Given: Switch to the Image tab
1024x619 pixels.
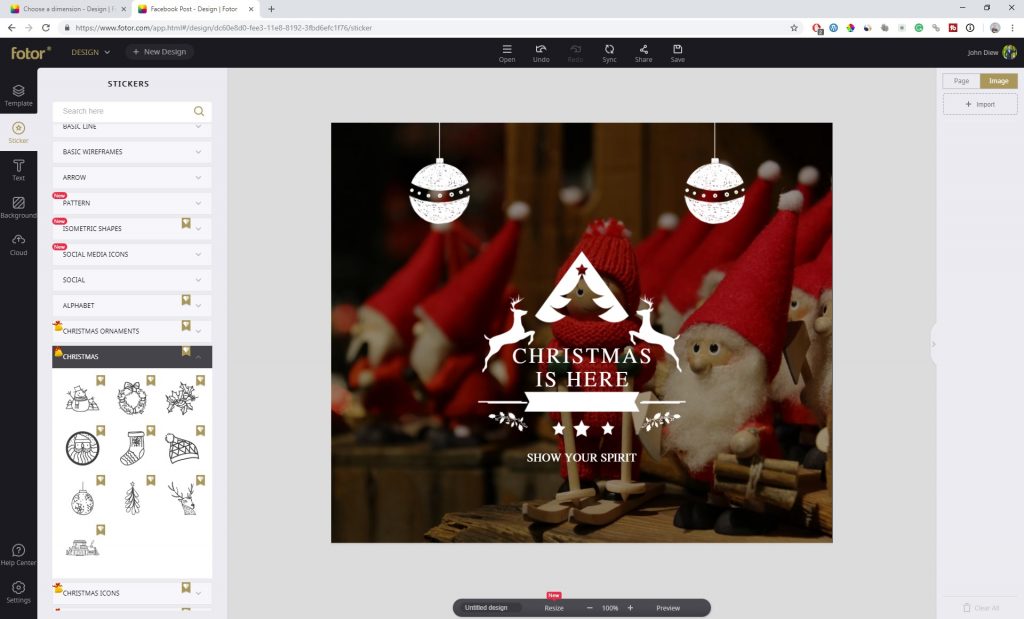Looking at the screenshot, I should 999,81.
